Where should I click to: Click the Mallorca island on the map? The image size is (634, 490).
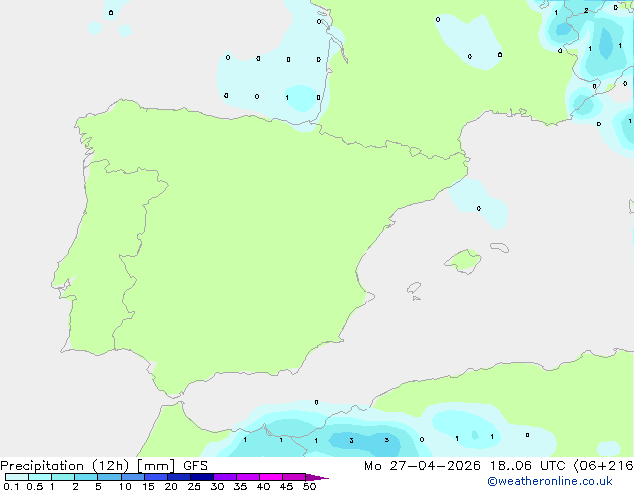pyautogui.click(x=464, y=261)
